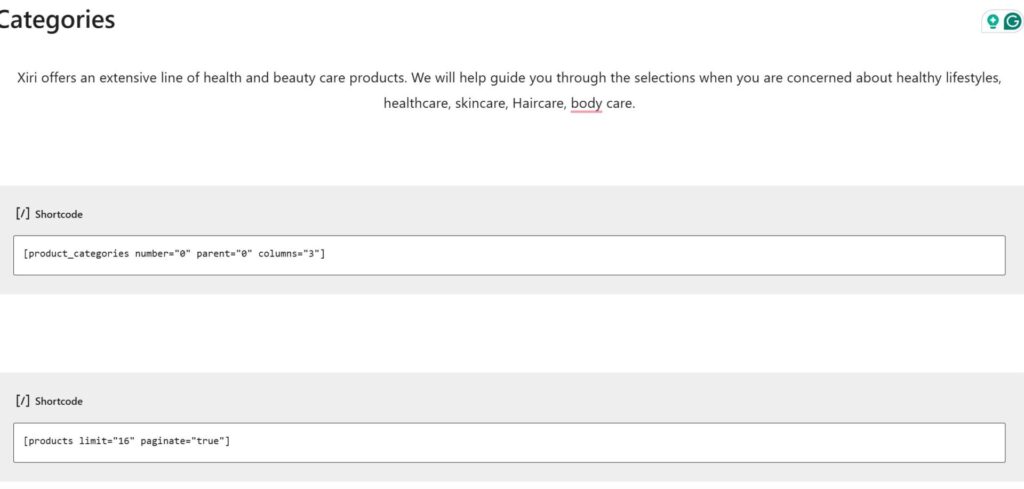Click the underlined word "body"
The image size is (1024, 489).
[586, 103]
